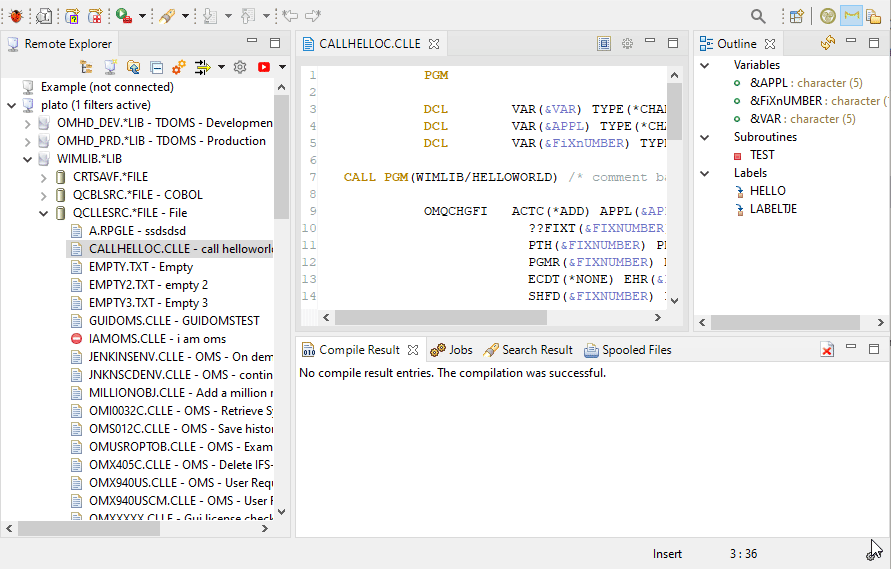
Task: Click the editor horizontal scrollbar thumb
Action: coord(440,317)
